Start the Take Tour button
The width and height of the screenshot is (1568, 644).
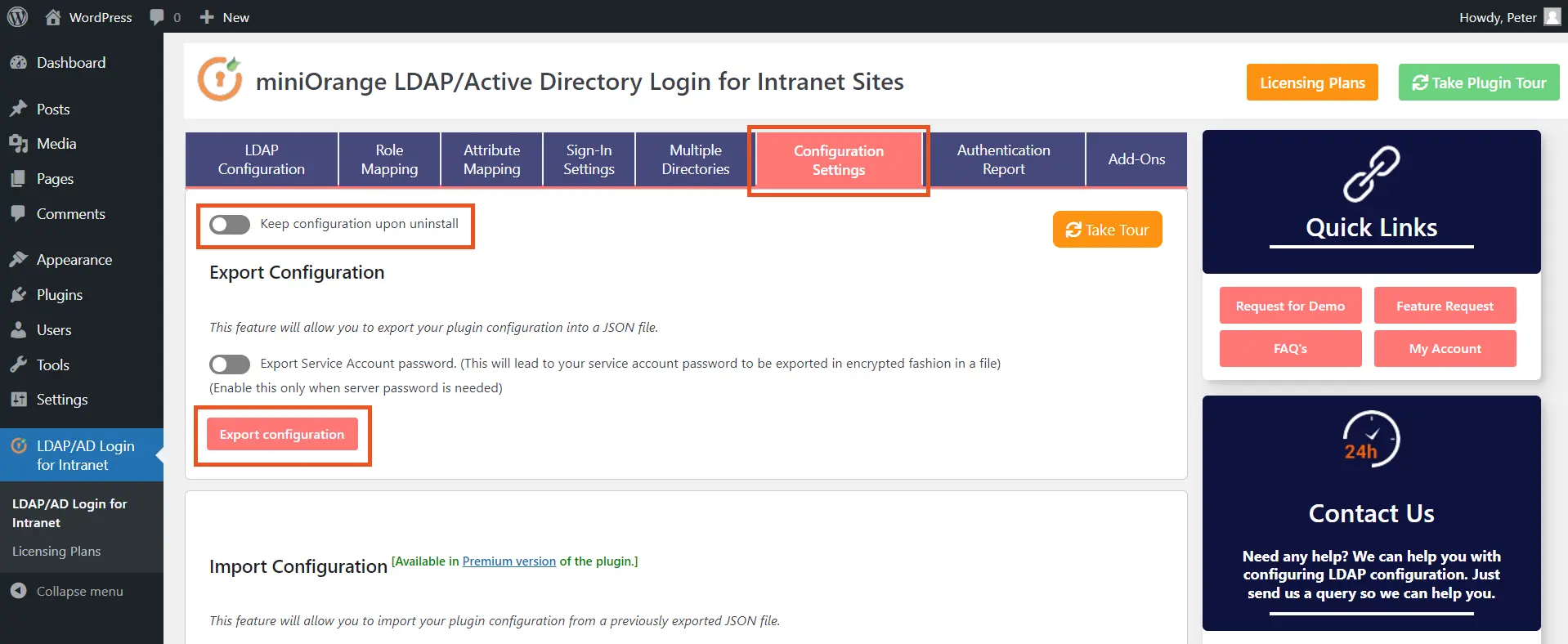click(x=1107, y=230)
